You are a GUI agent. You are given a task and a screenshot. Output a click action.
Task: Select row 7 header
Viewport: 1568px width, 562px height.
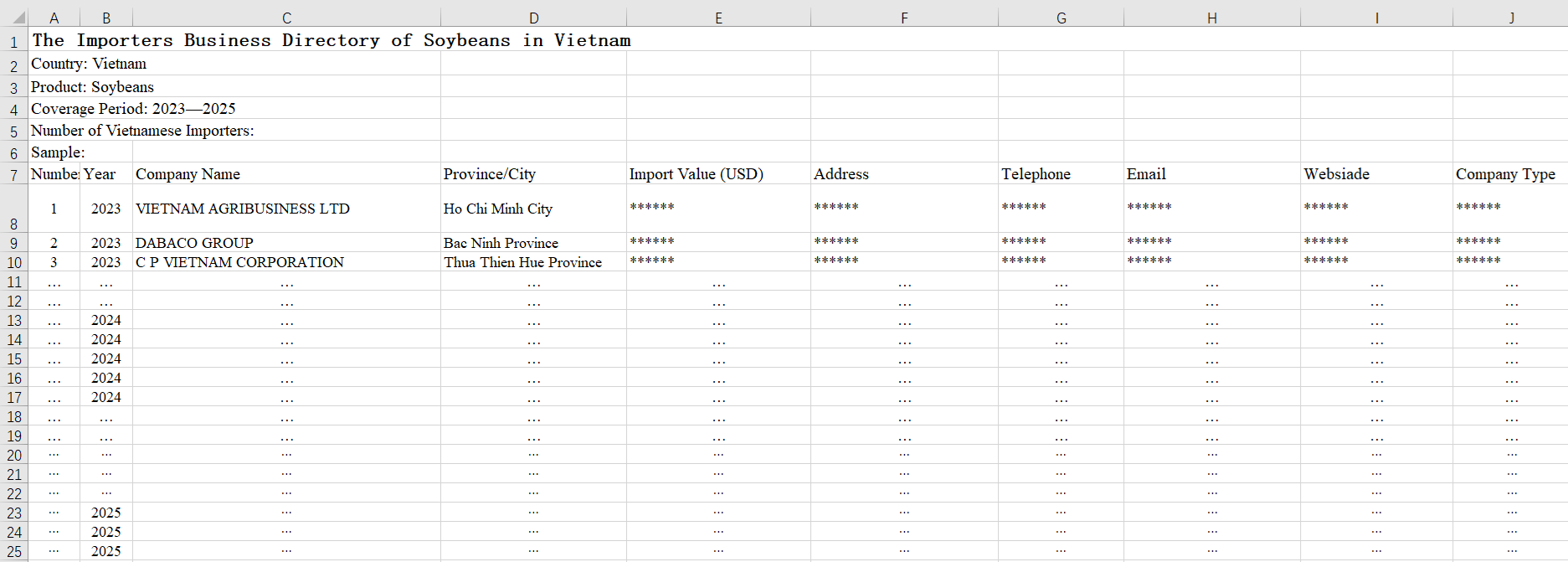[13, 175]
